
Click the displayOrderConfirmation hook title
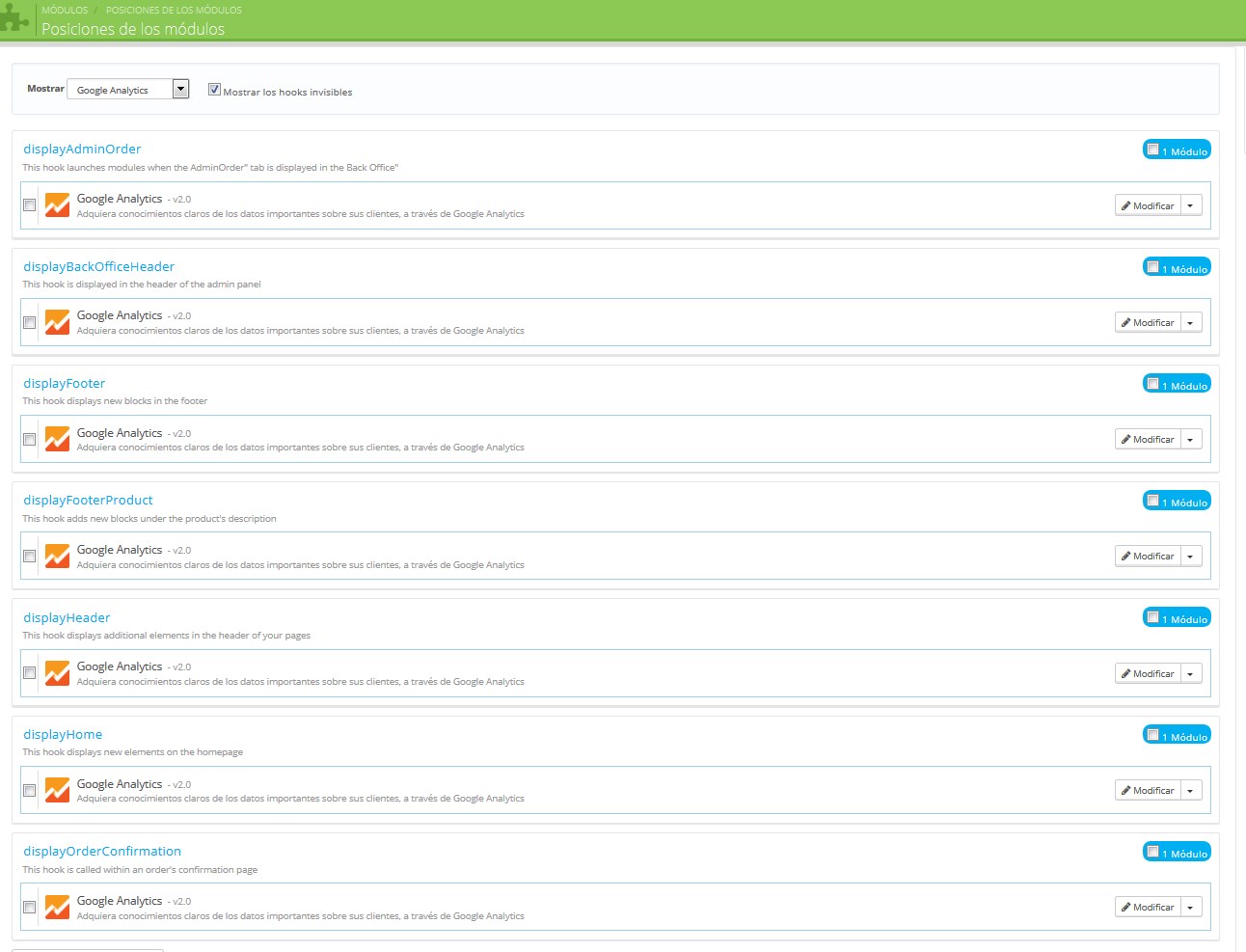[102, 851]
